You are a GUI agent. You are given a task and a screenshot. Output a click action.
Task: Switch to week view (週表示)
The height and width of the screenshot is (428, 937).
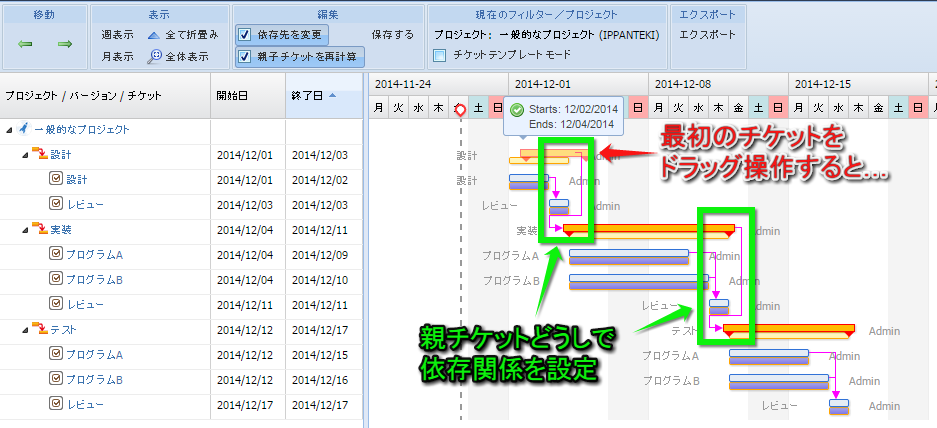pos(118,34)
